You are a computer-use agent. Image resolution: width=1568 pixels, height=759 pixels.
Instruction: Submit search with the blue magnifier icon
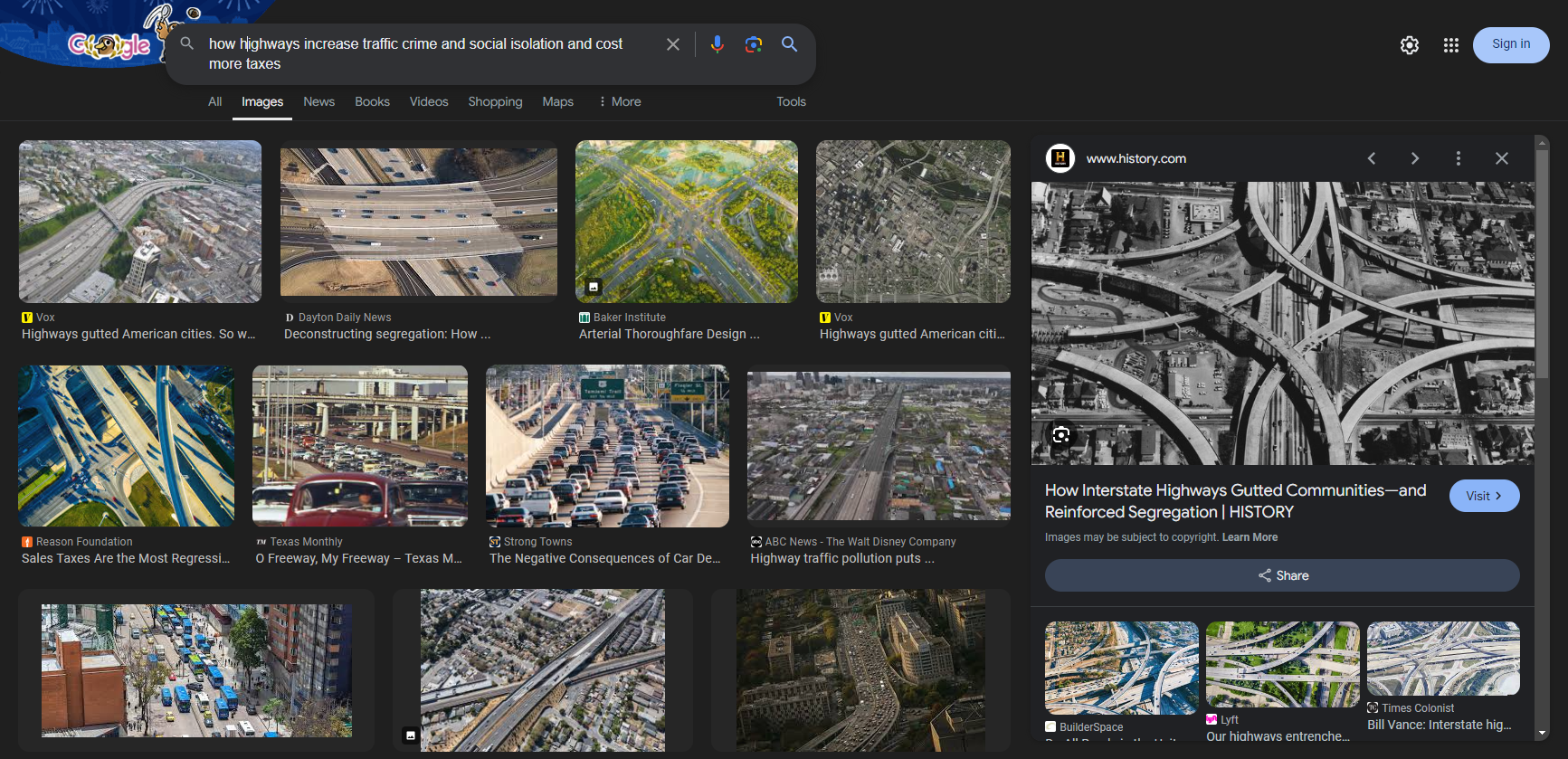(789, 44)
